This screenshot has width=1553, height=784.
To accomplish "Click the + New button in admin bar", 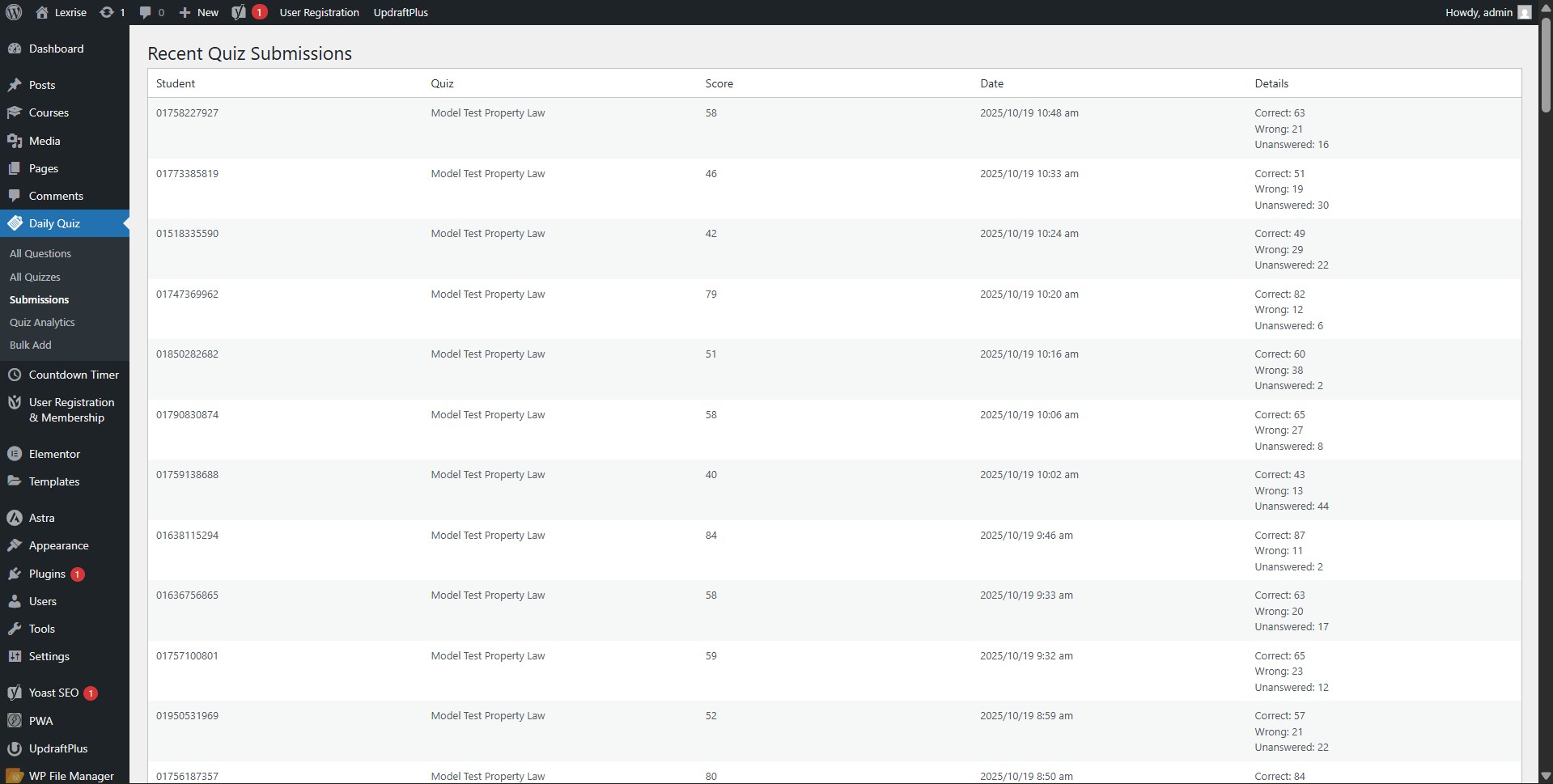I will point(199,12).
